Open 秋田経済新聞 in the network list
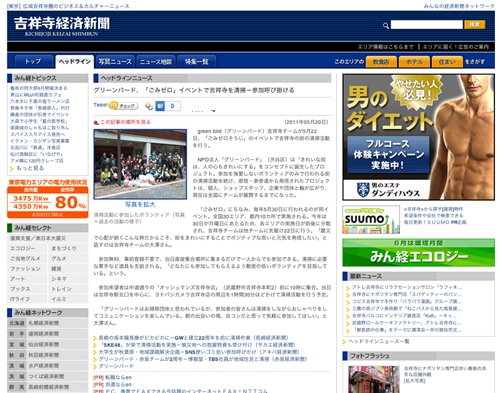This screenshot has height=393, width=500. [x=43, y=355]
